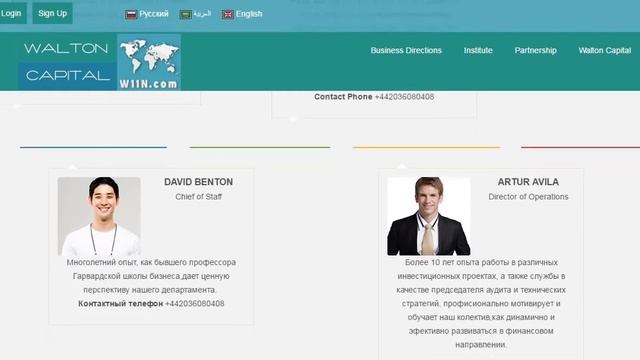This screenshot has width=640, height=360.
Task: Open the Walton Capital menu item
Action: (x=604, y=50)
